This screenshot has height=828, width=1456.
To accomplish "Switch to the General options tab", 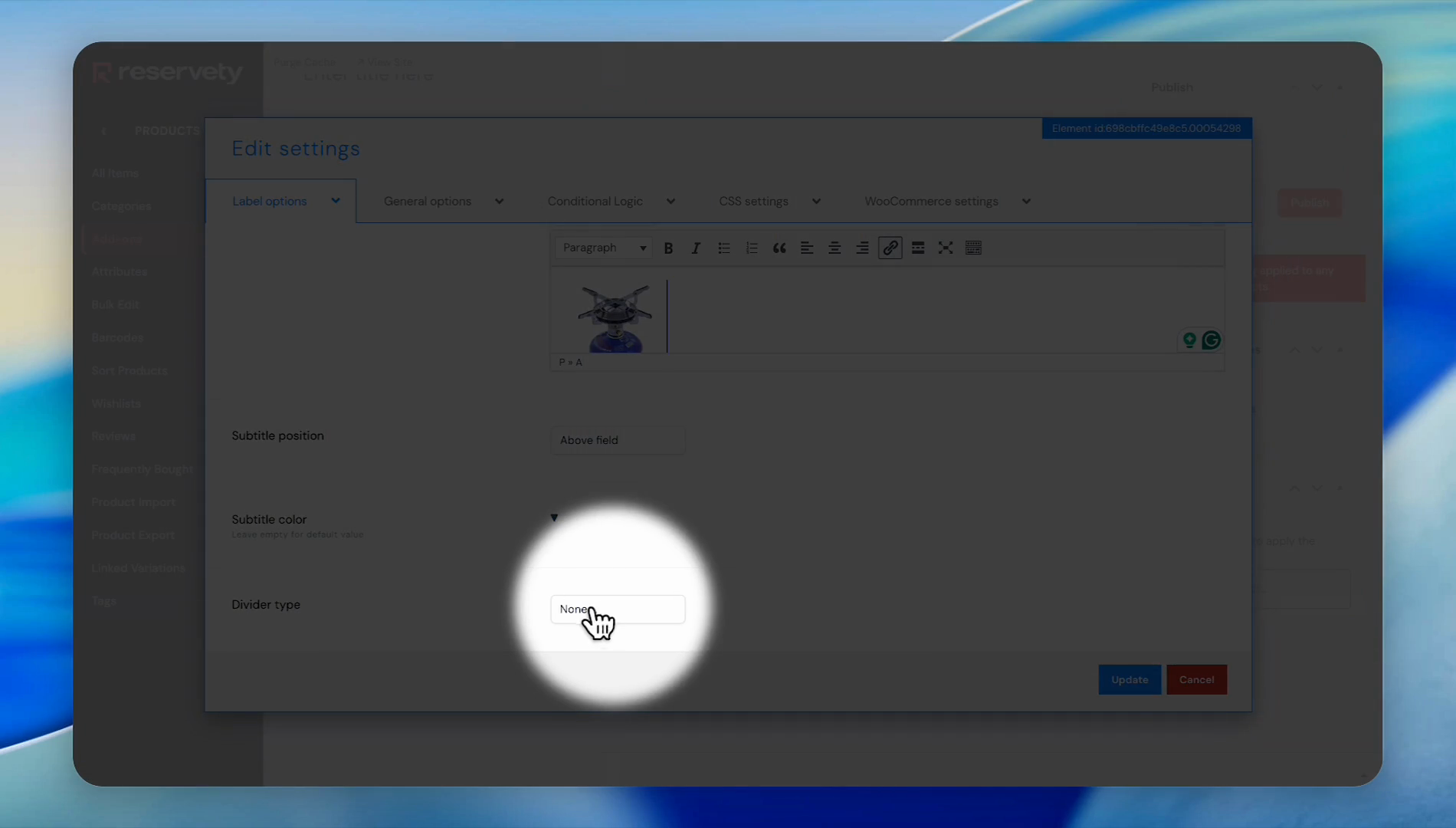I will tap(443, 202).
